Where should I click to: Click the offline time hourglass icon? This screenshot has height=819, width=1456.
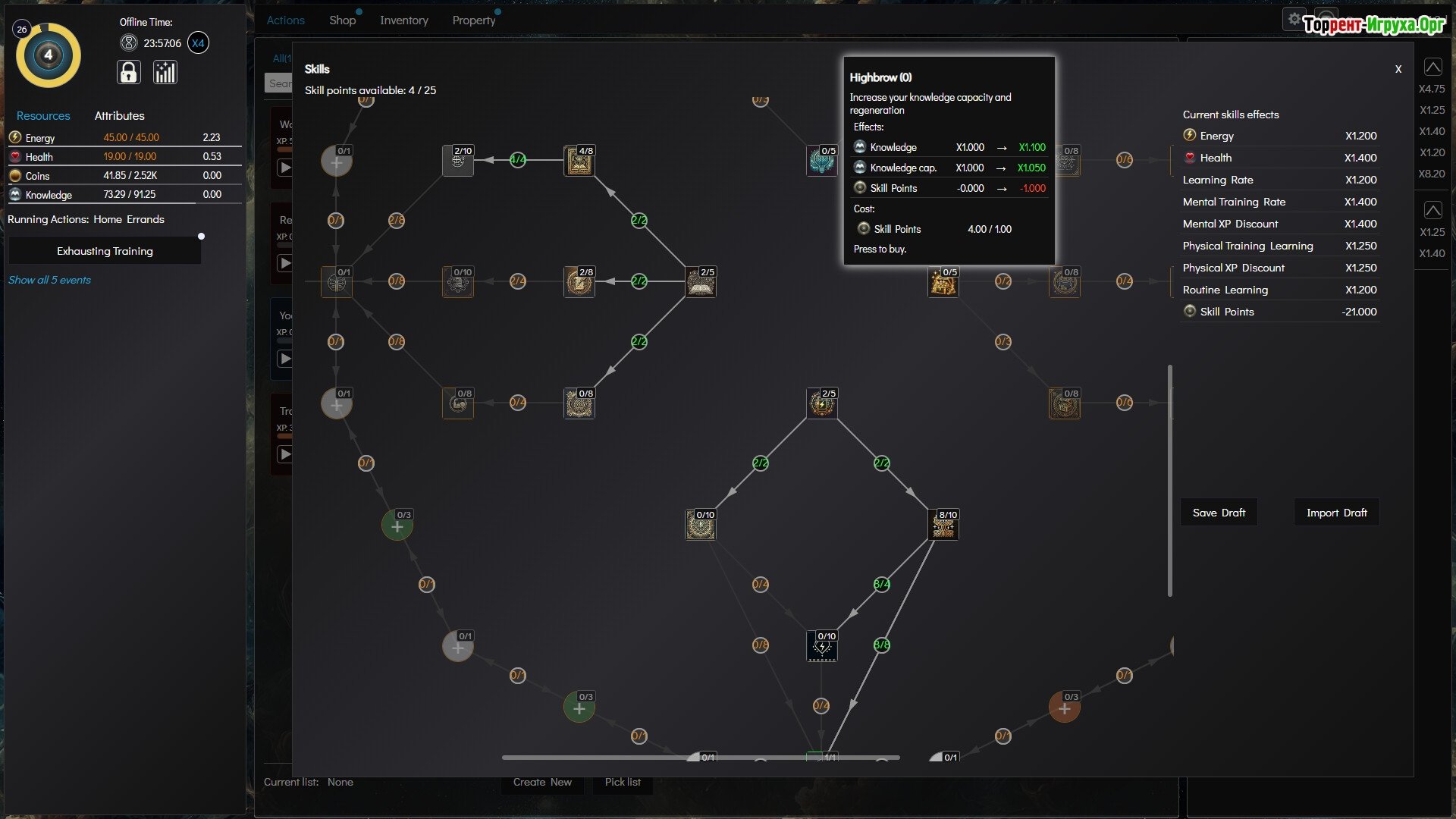coord(129,43)
